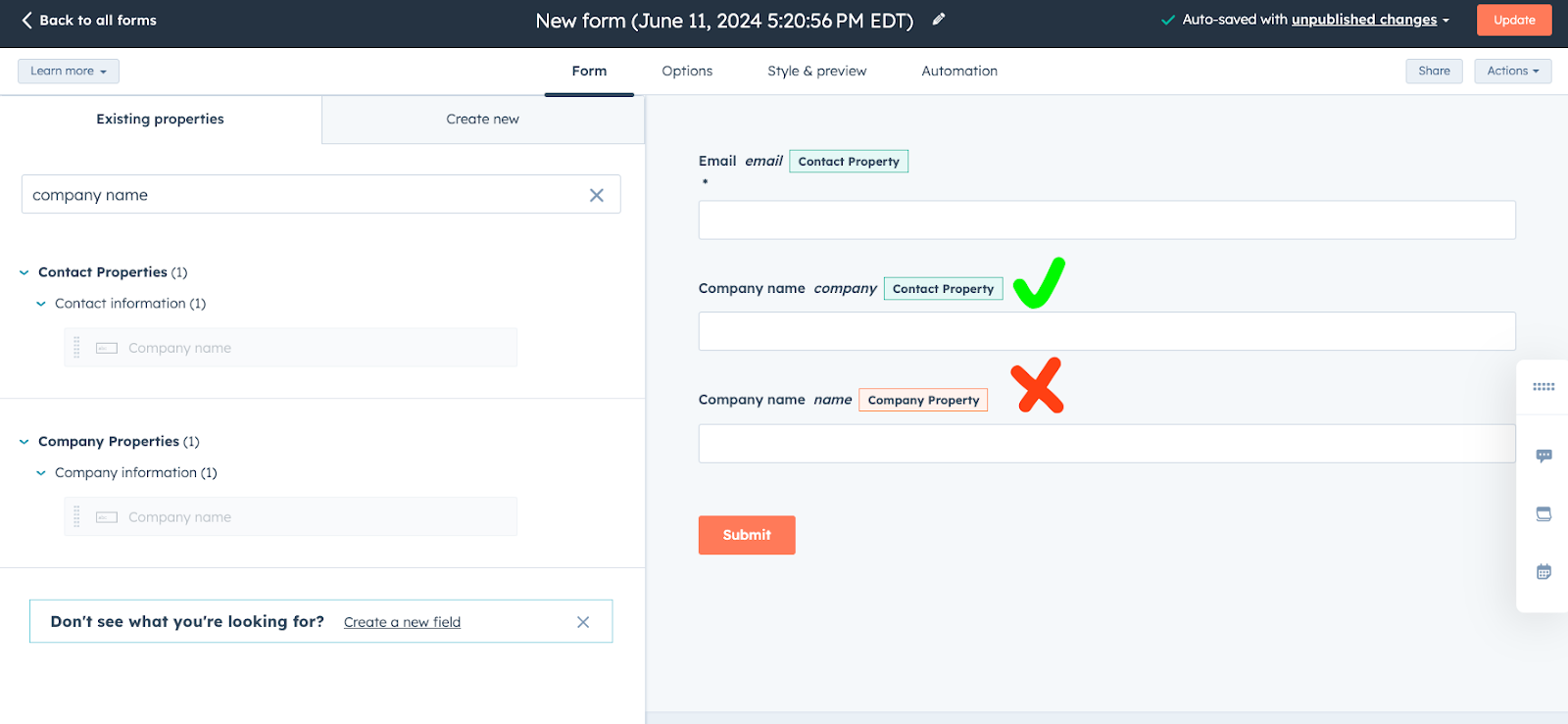Select the Company Property tag
This screenshot has width=1568, height=724.
[x=923, y=400]
